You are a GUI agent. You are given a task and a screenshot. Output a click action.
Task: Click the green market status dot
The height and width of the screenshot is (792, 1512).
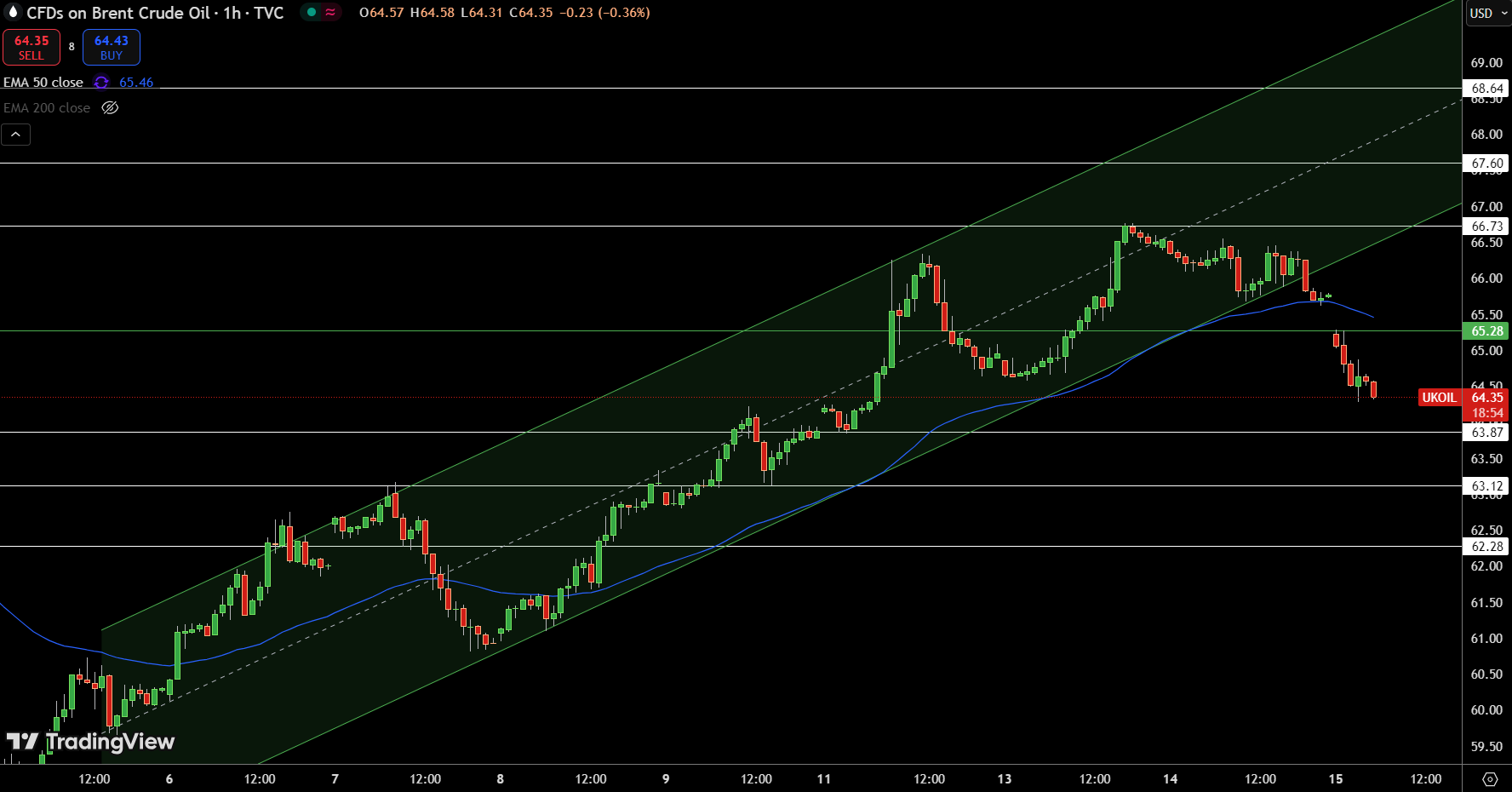(312, 13)
